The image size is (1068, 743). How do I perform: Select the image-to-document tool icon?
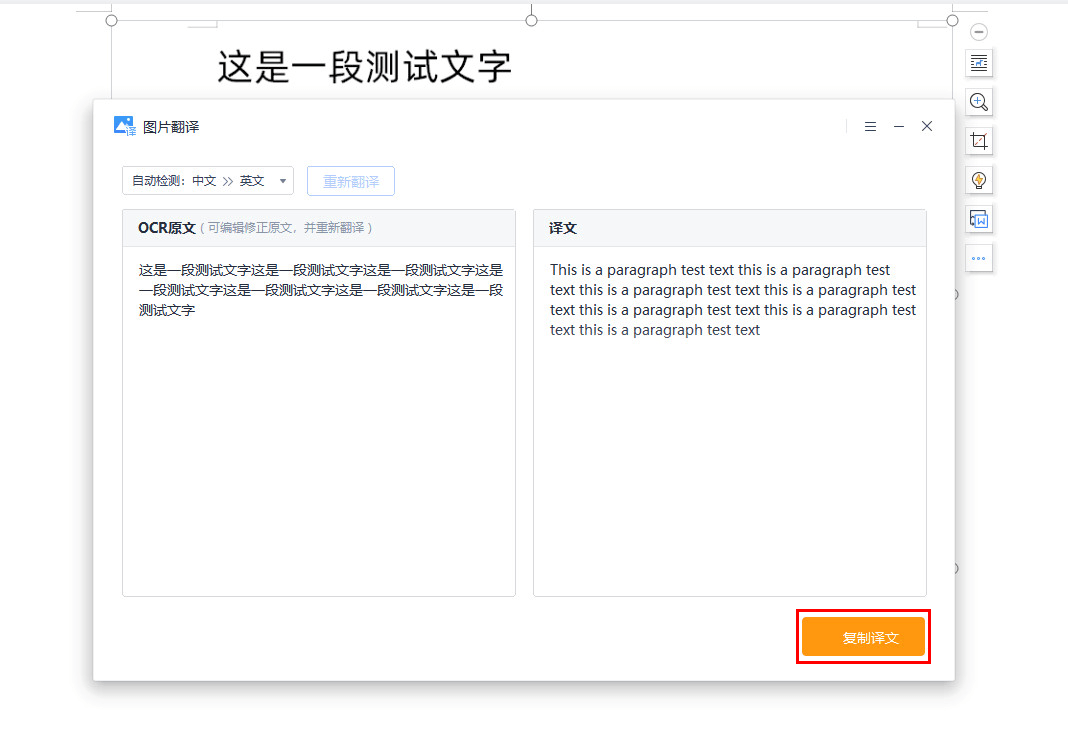coord(979,219)
